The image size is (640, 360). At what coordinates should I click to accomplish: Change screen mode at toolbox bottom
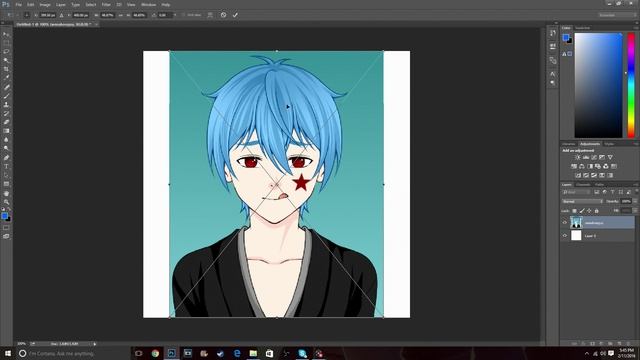6,236
